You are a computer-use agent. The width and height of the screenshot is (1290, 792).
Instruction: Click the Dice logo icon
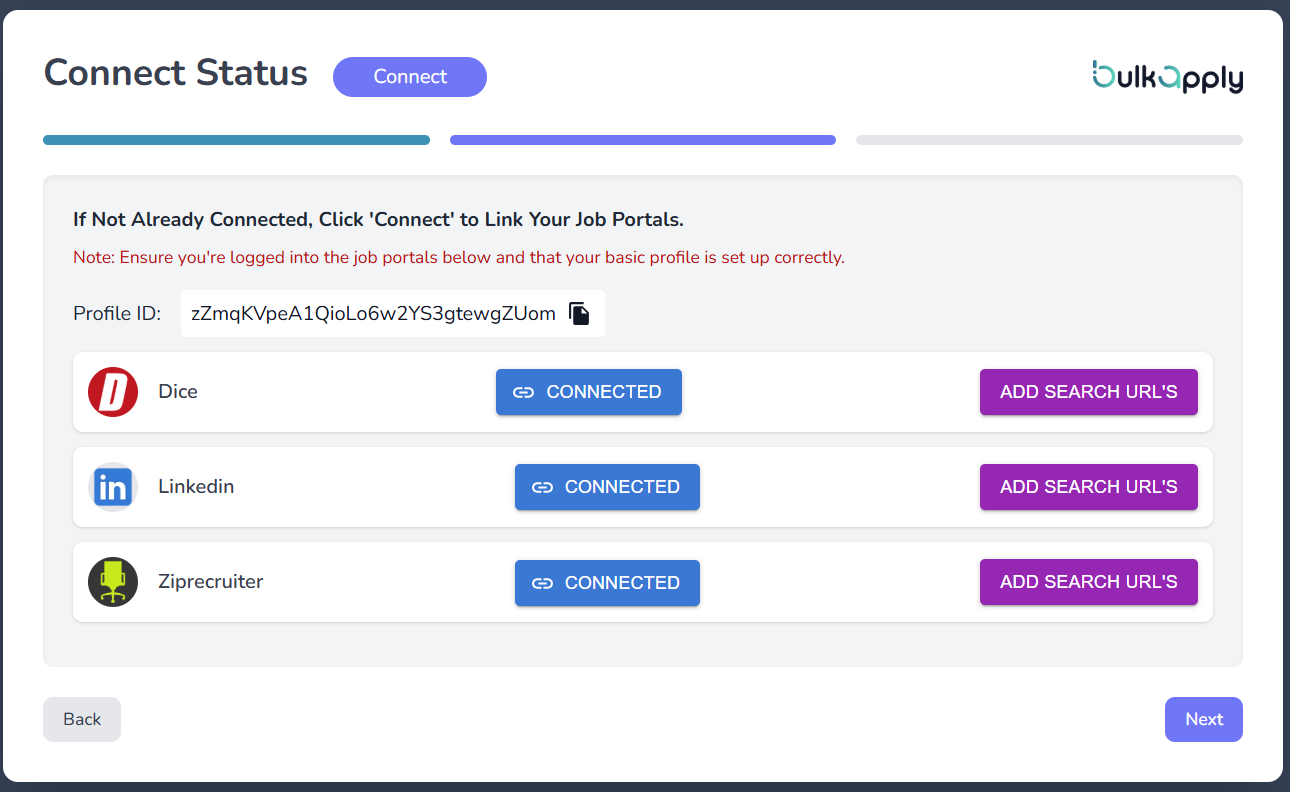click(113, 392)
